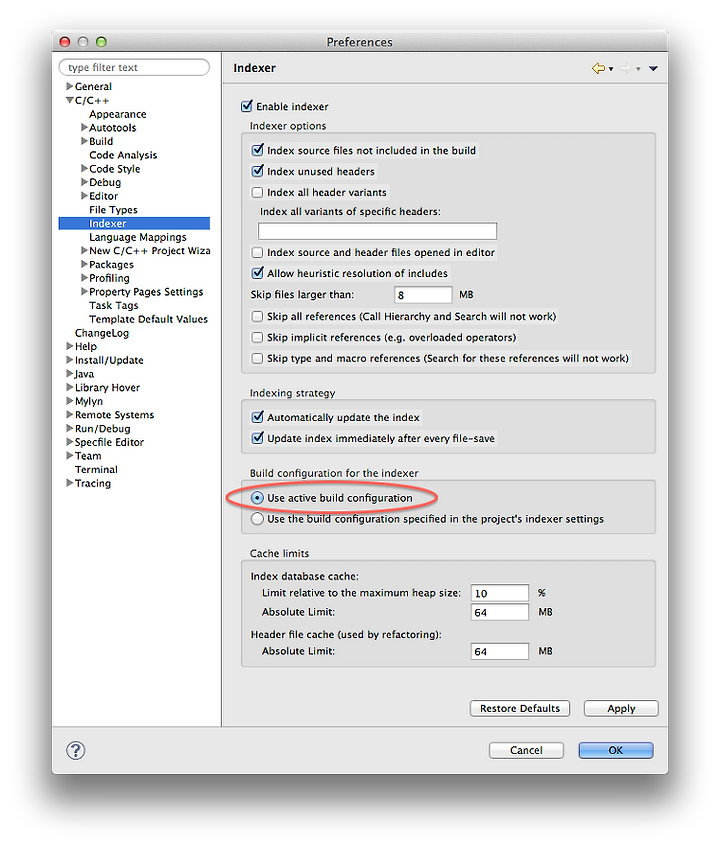
Task: Toggle Allow heuristic resolution of includes
Action: tap(257, 273)
